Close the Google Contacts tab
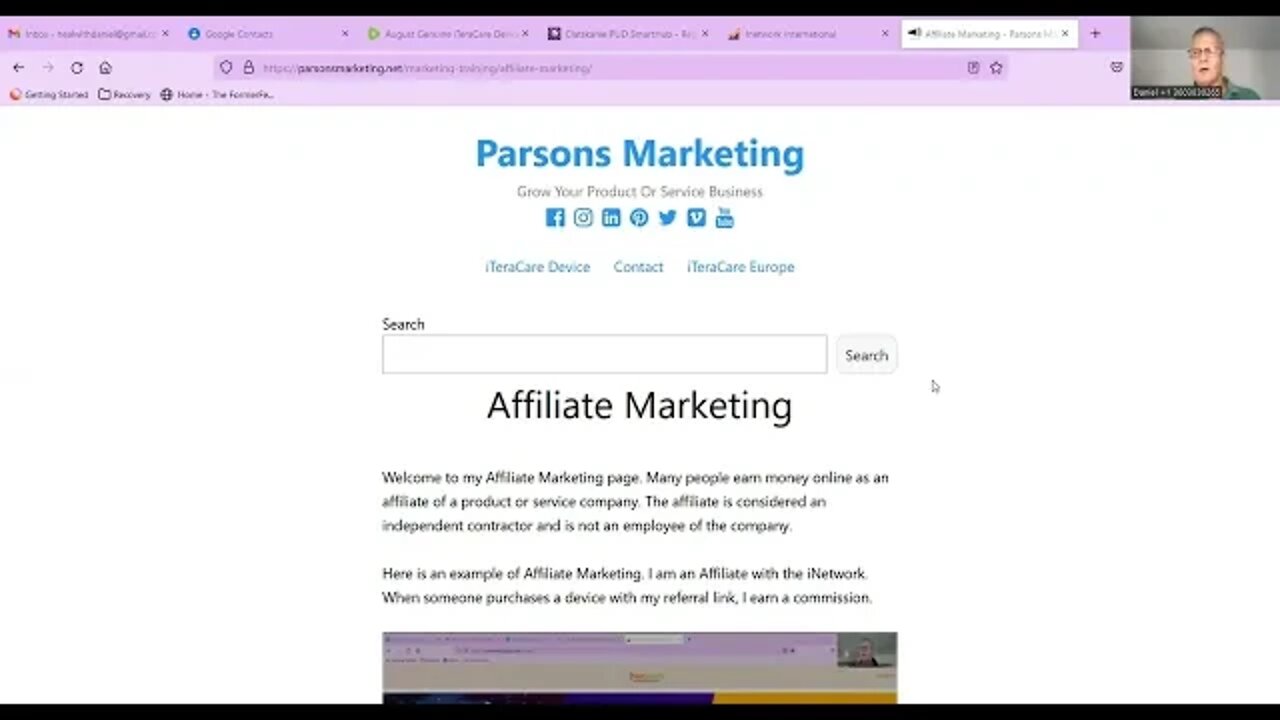Viewport: 1280px width, 720px height. pyautogui.click(x=345, y=34)
